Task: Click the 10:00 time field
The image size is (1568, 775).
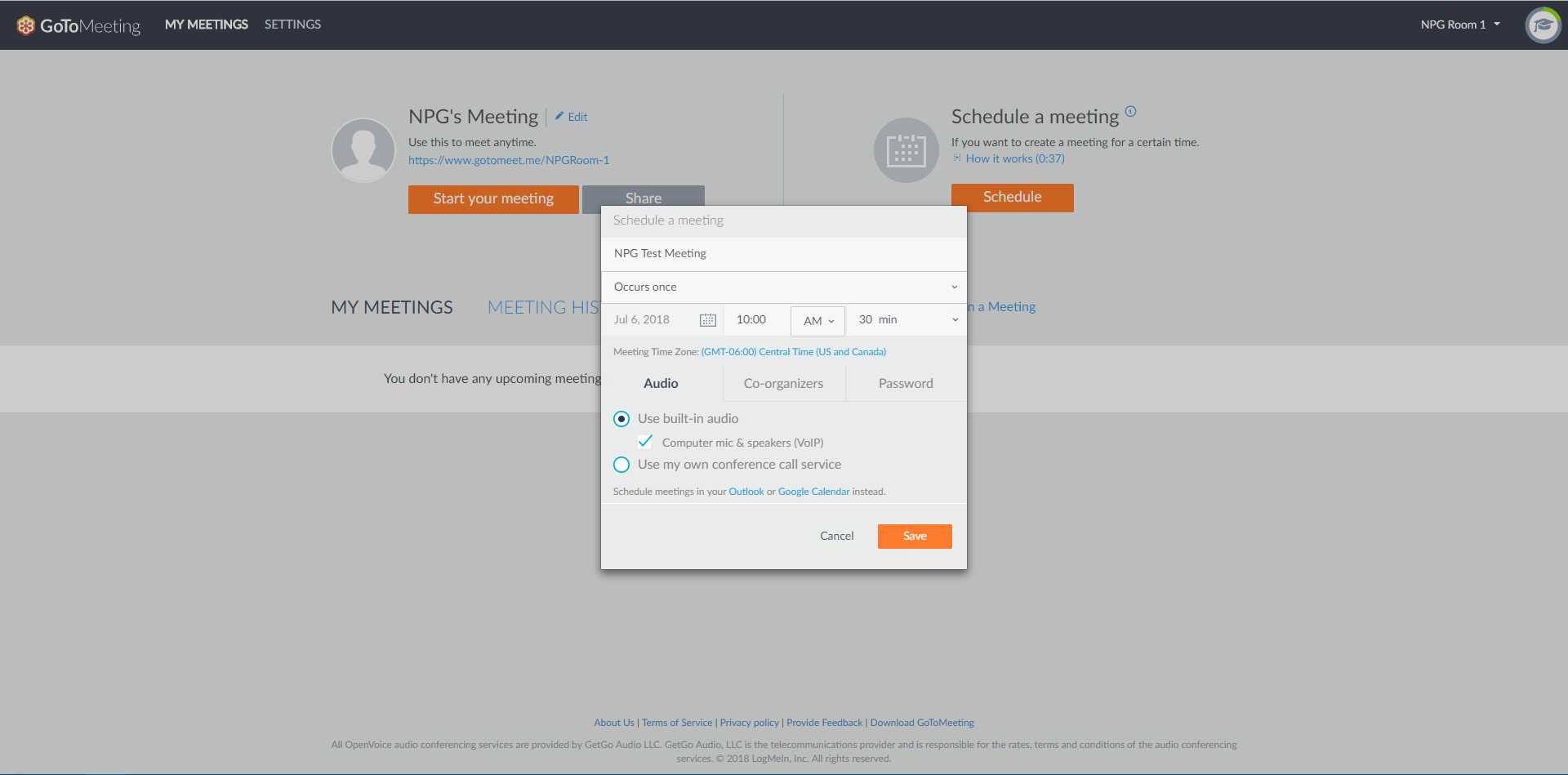Action: (x=757, y=320)
